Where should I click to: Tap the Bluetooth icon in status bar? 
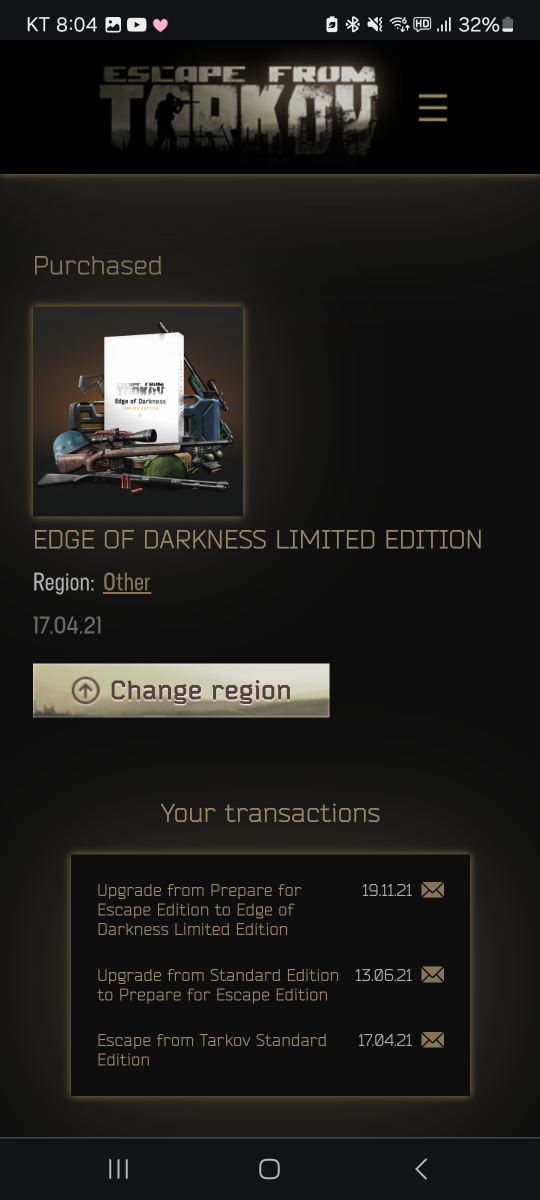point(352,25)
